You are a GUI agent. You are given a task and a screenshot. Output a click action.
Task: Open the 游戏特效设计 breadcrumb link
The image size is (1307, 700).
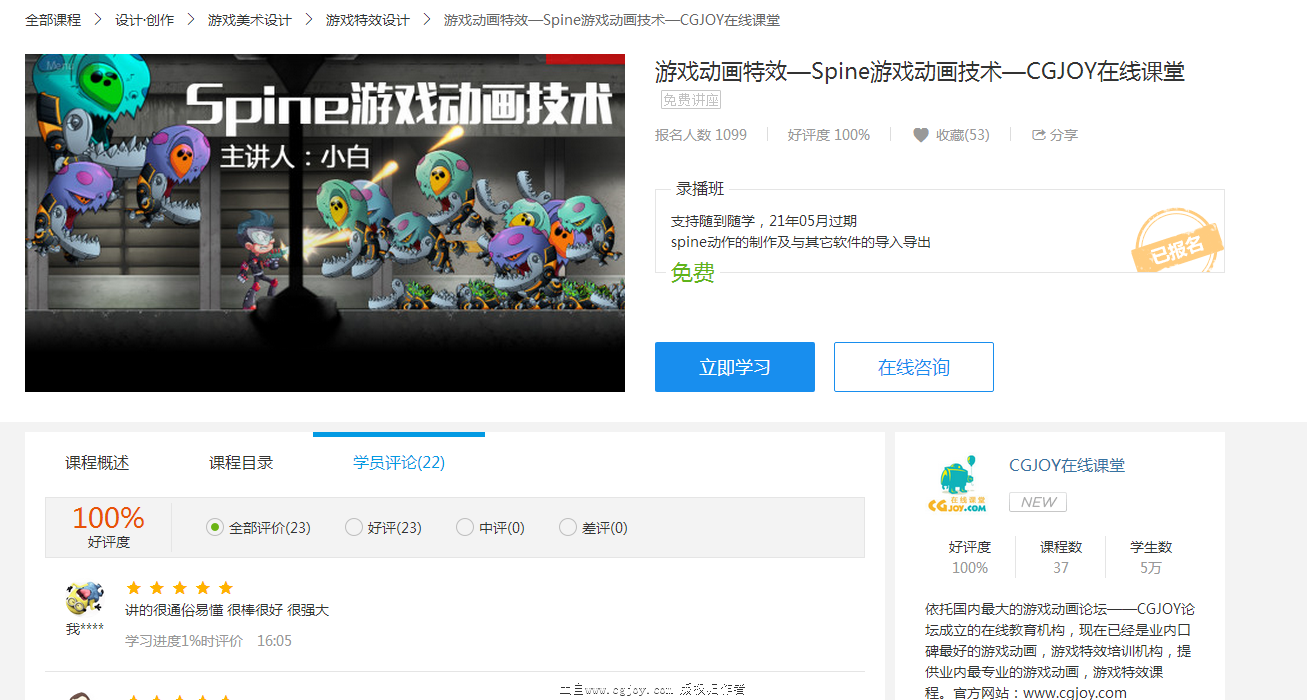click(x=368, y=20)
